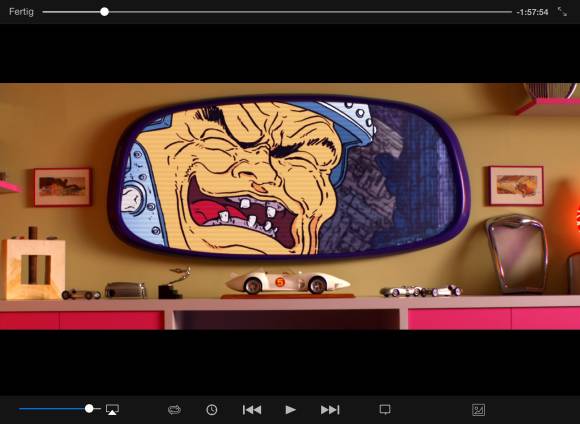
Task: Tap the video frame to hide controls
Action: coord(290,206)
